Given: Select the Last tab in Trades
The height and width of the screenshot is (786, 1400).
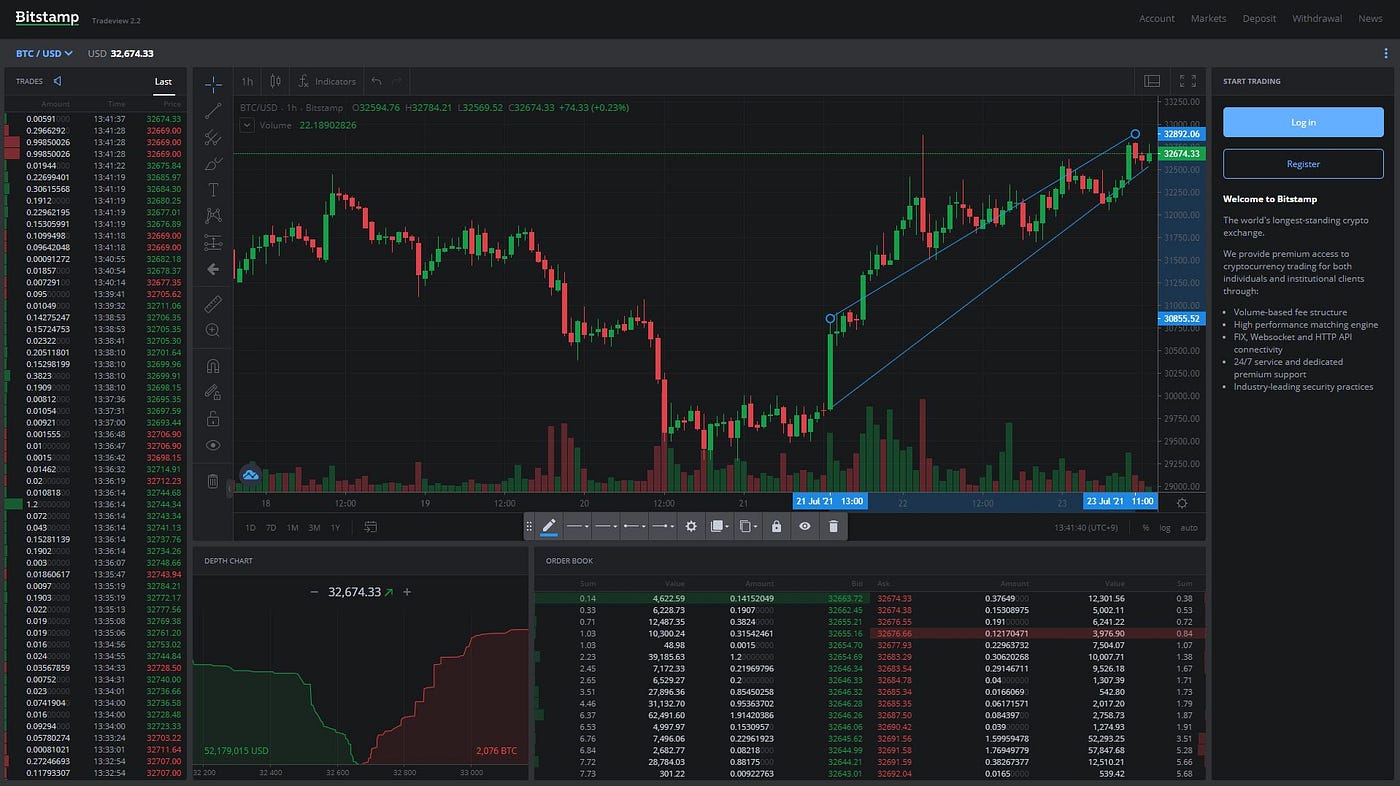Looking at the screenshot, I should pyautogui.click(x=163, y=82).
